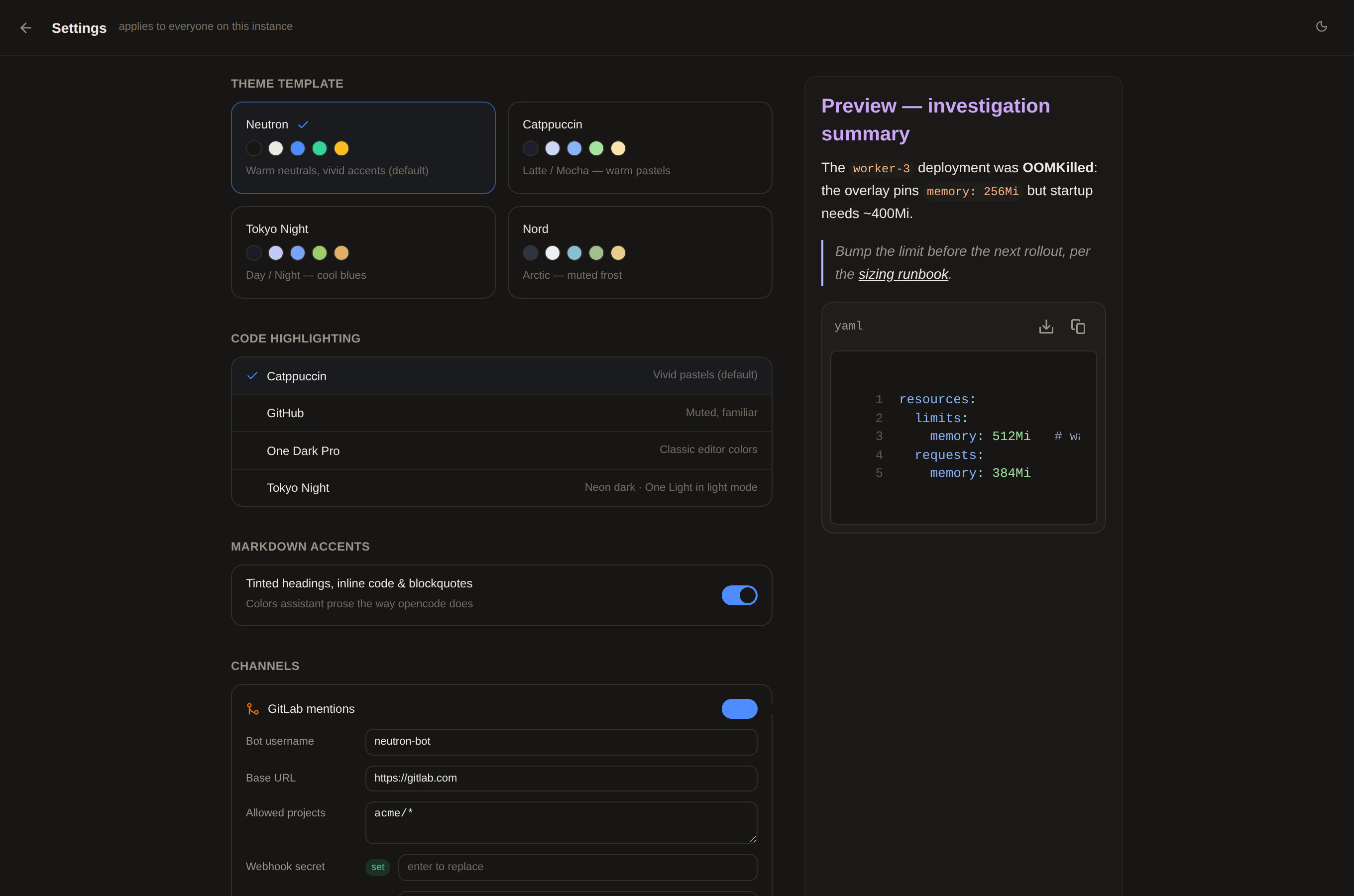The image size is (1354, 896).
Task: Toggle tinted headings markdown accents switch
Action: [739, 595]
